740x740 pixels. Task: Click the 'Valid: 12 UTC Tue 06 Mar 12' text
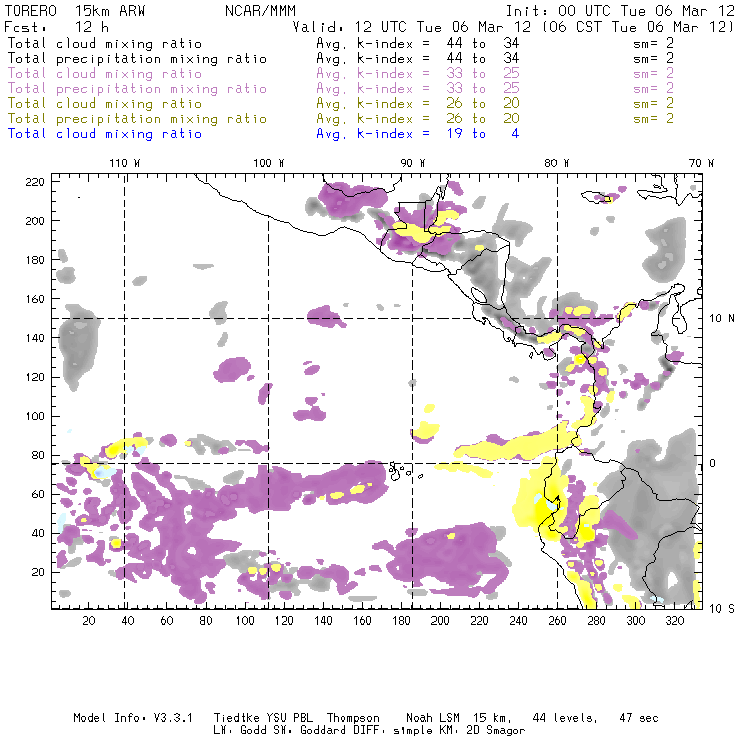[x=411, y=27]
